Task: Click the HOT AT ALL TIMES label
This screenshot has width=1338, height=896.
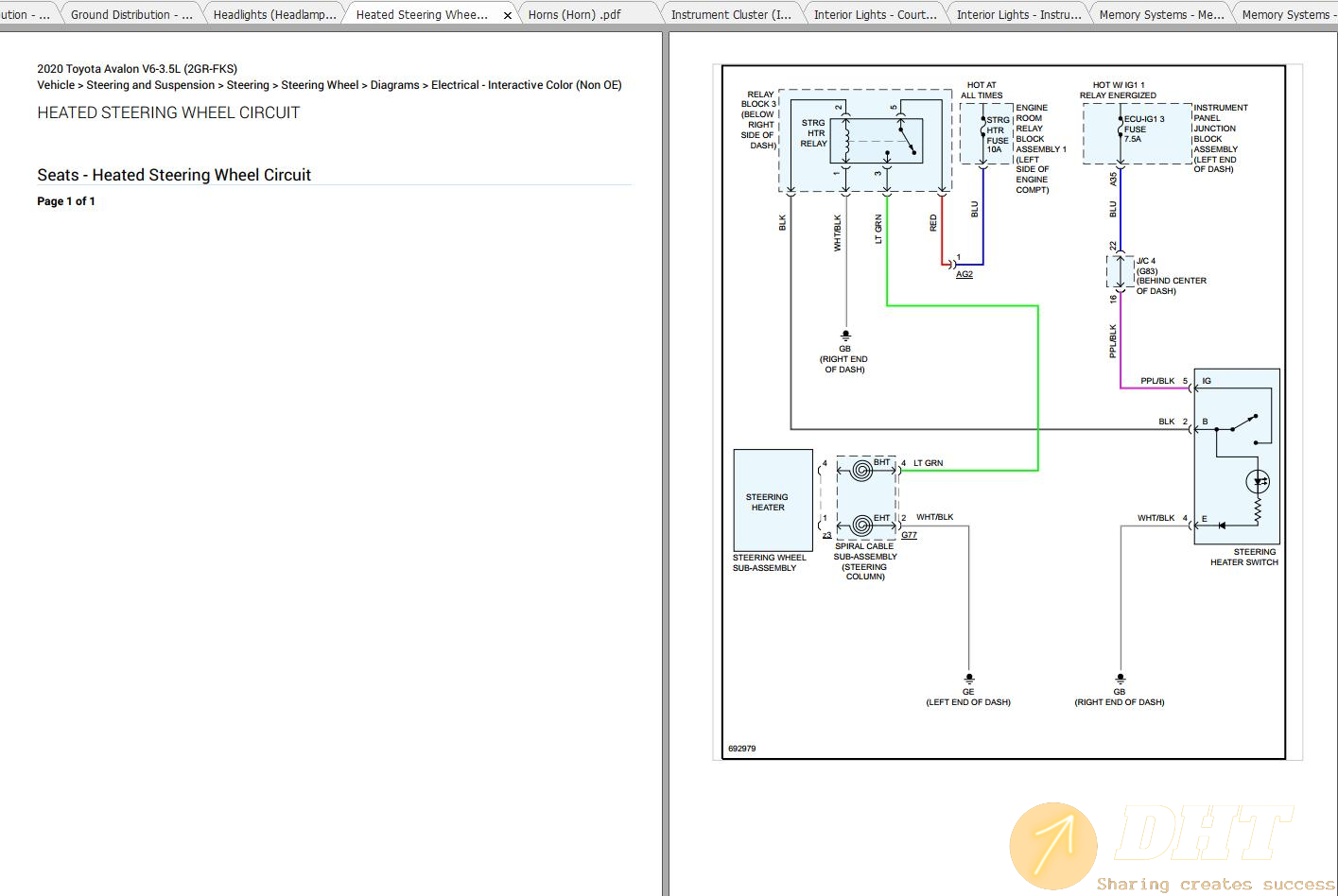Action: [x=982, y=90]
